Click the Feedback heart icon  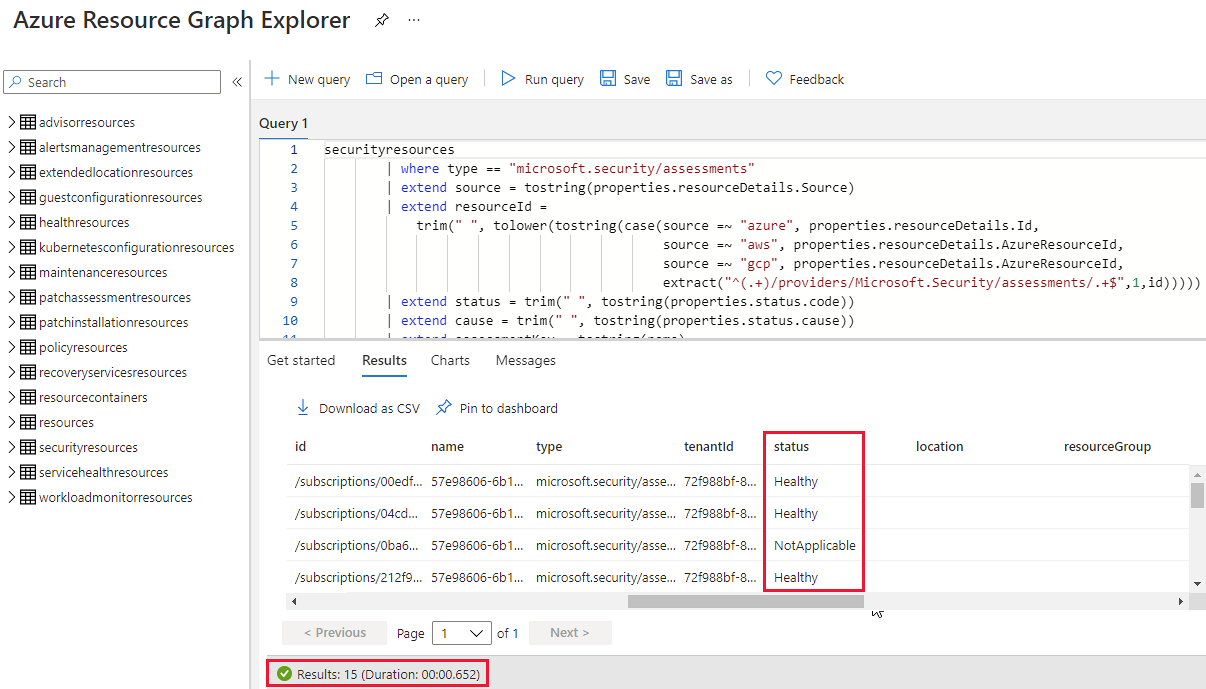click(x=774, y=78)
